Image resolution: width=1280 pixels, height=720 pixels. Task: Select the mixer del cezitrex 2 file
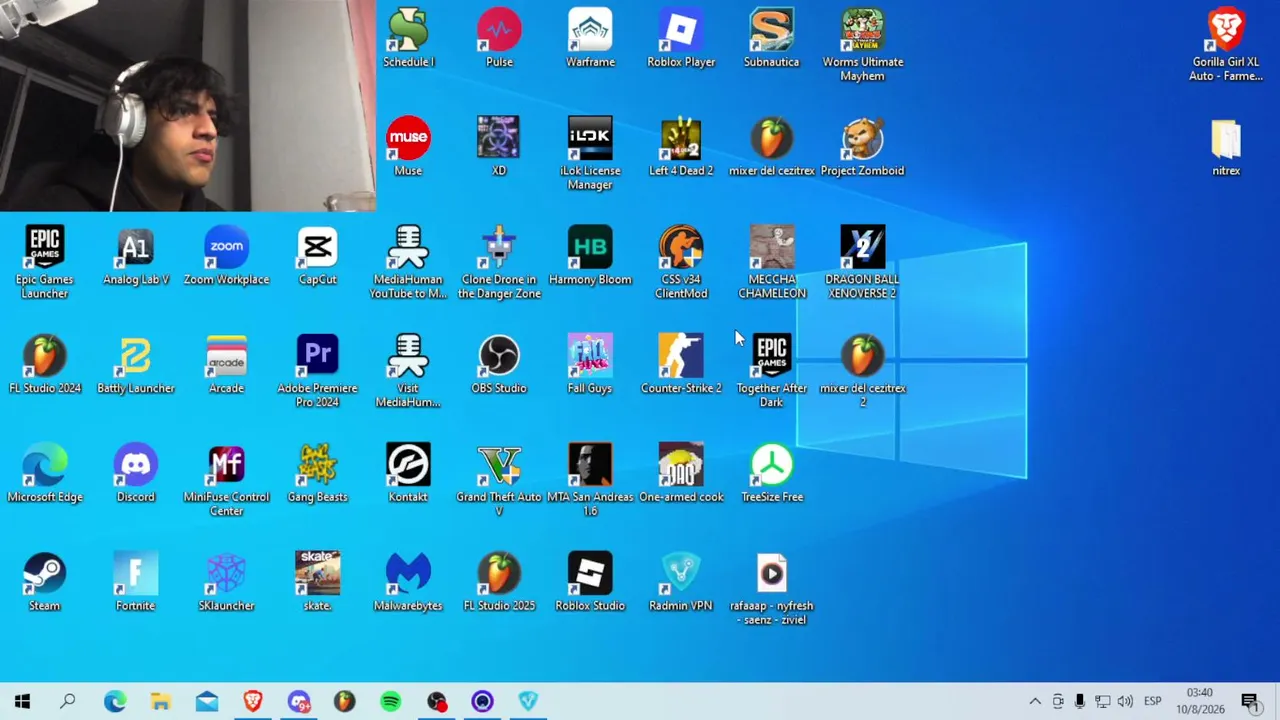tap(862, 372)
